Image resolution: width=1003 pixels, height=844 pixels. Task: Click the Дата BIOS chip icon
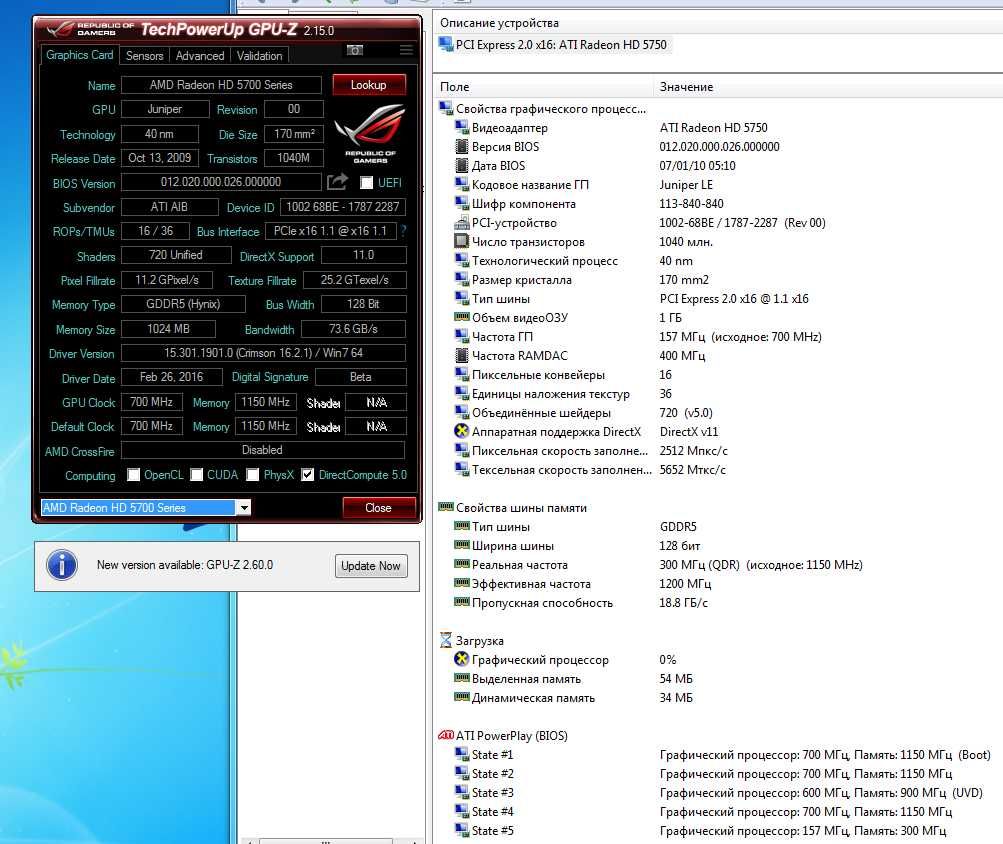(461, 165)
